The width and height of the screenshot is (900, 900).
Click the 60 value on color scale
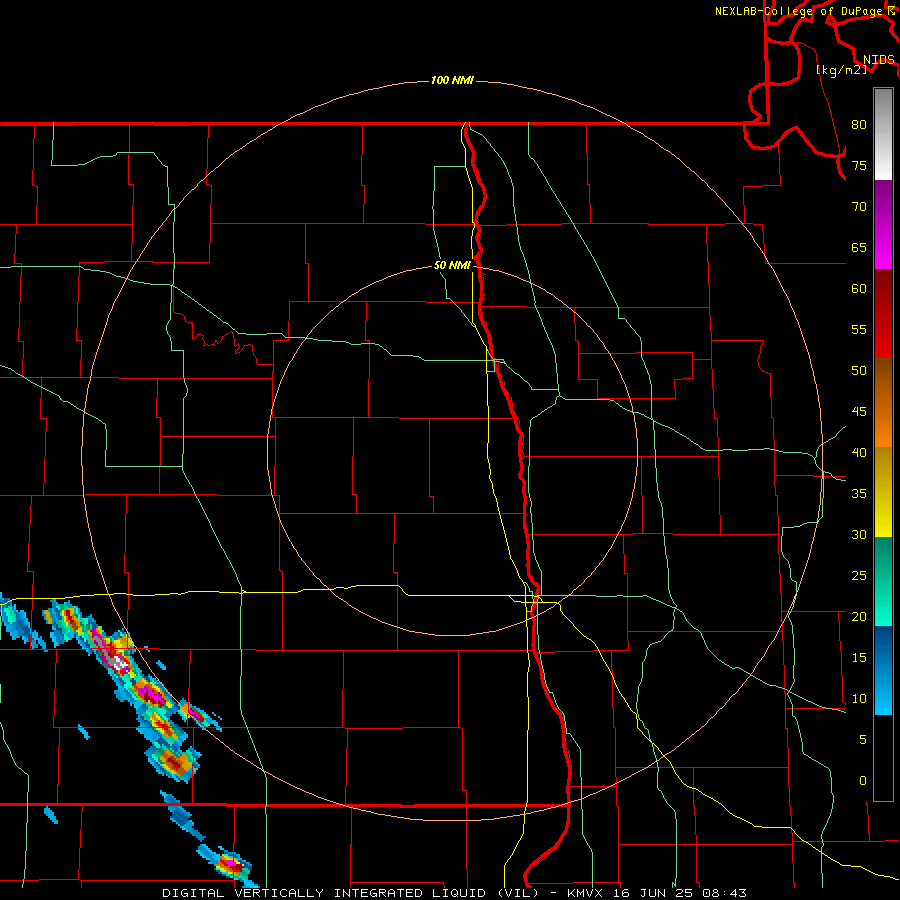pyautogui.click(x=859, y=289)
